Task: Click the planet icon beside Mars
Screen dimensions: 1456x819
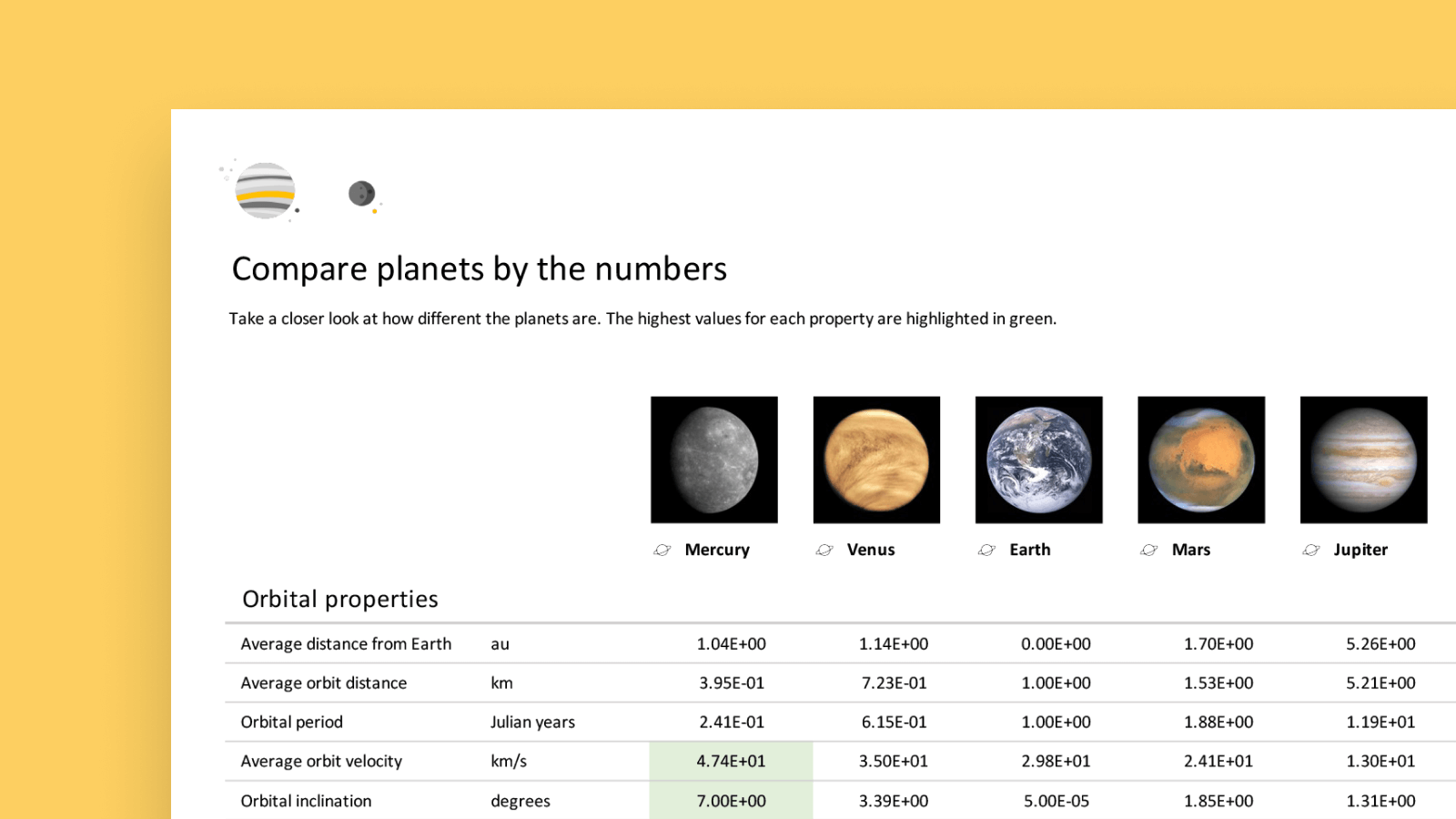Action: 1149,550
